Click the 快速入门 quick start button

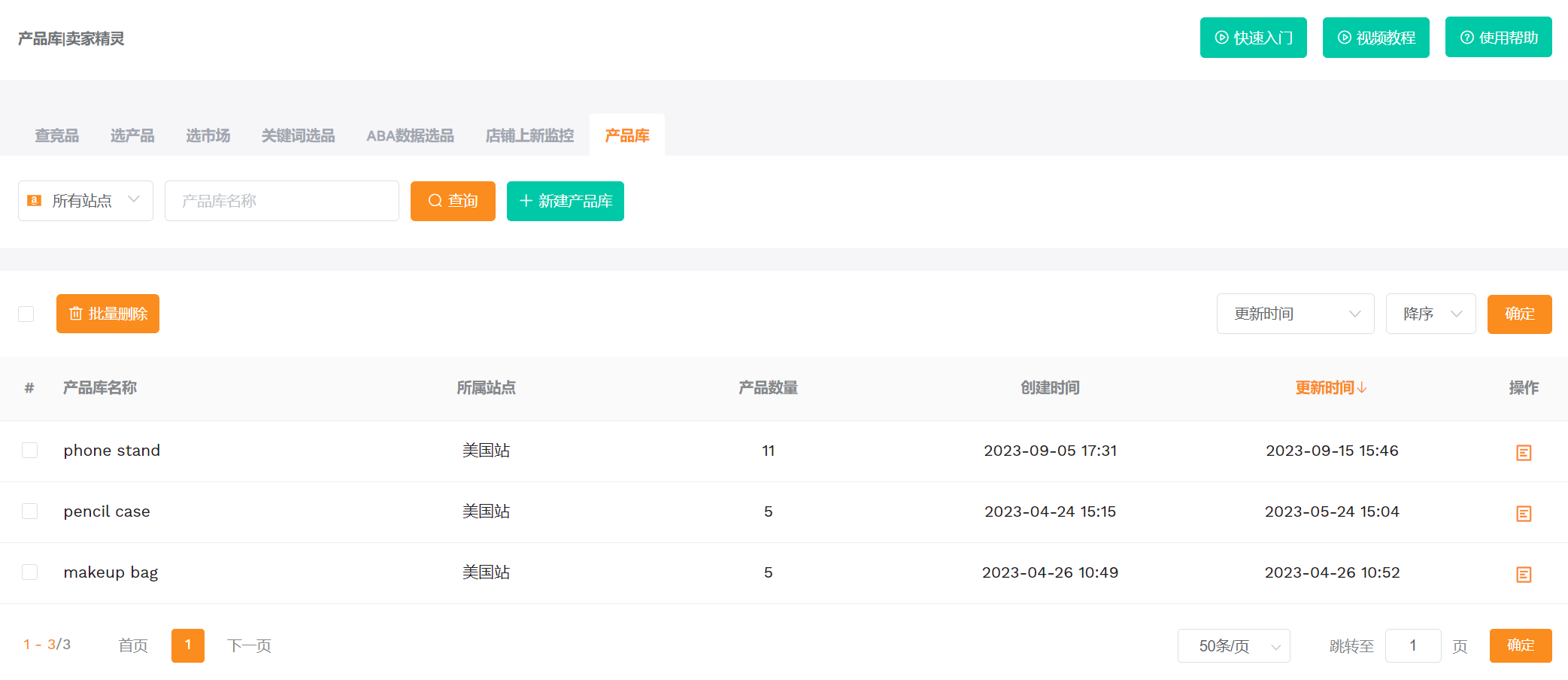point(1253,38)
